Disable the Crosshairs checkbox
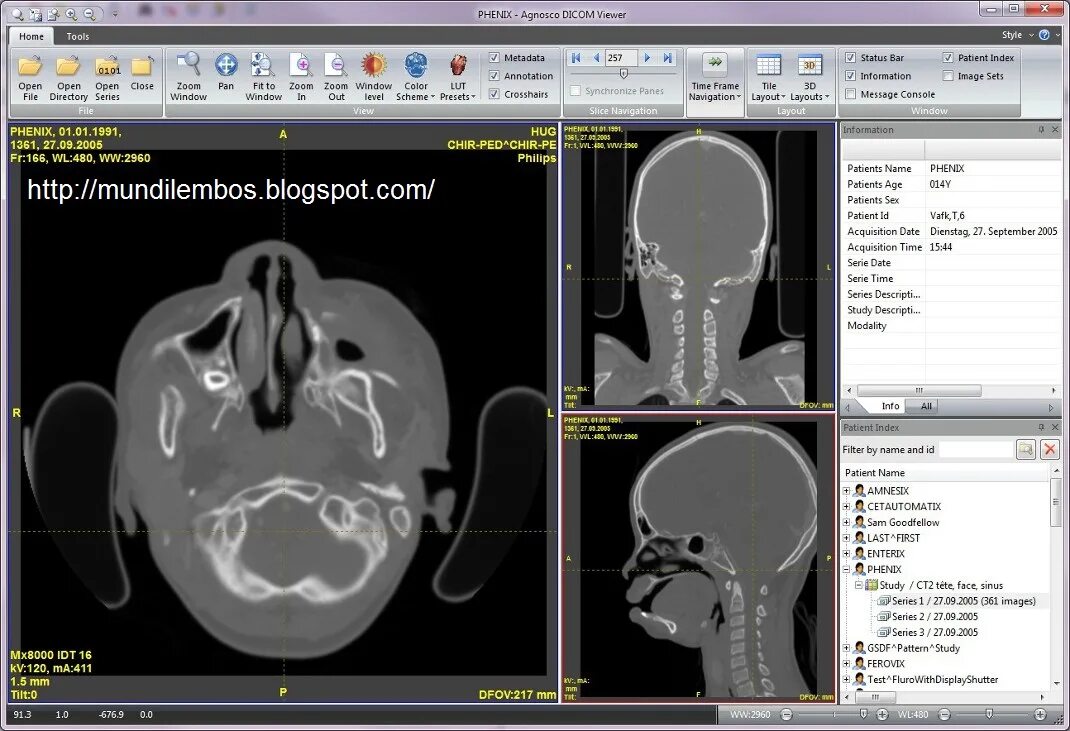Screen dimensions: 1070x731 click(x=494, y=94)
